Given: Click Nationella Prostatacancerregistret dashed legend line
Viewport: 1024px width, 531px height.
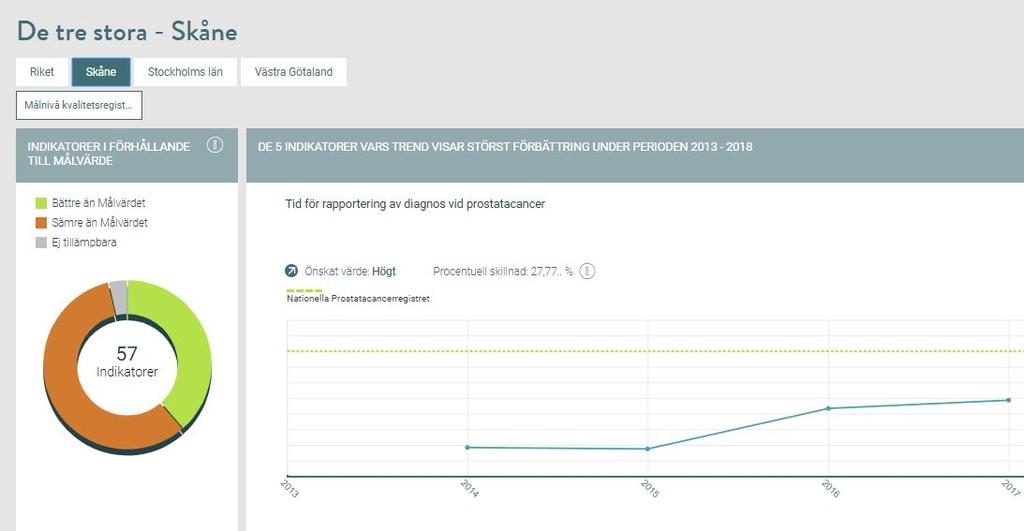Looking at the screenshot, I should pos(304,290).
